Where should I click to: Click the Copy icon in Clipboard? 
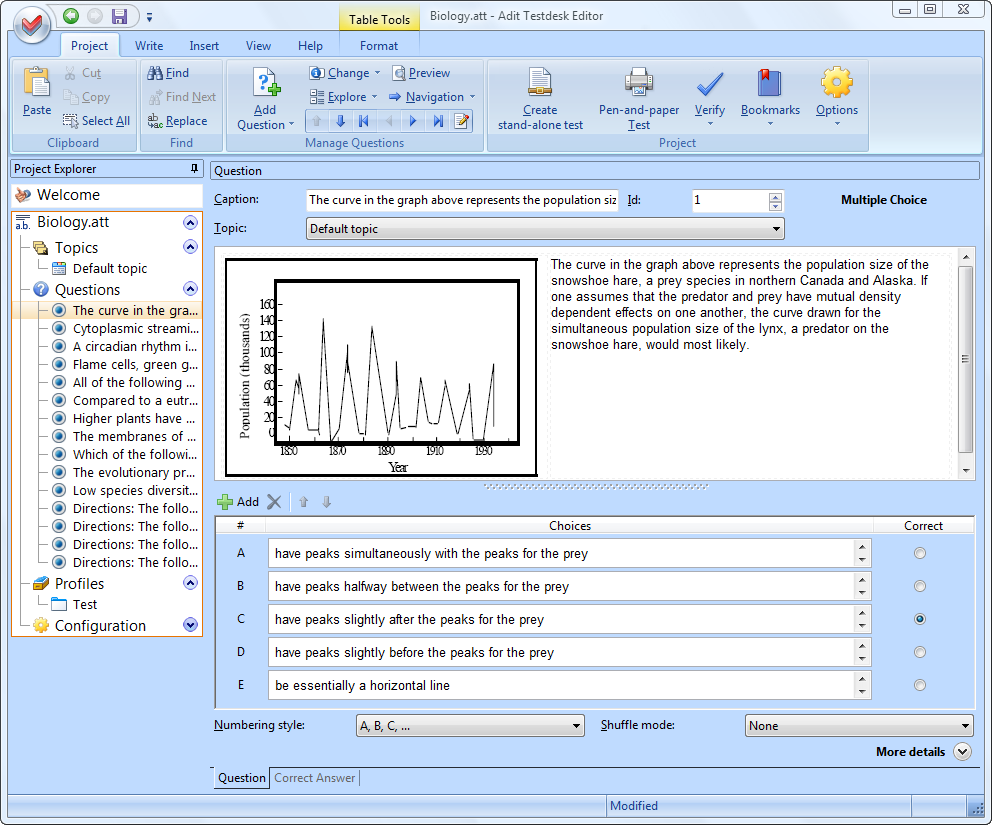[70, 97]
